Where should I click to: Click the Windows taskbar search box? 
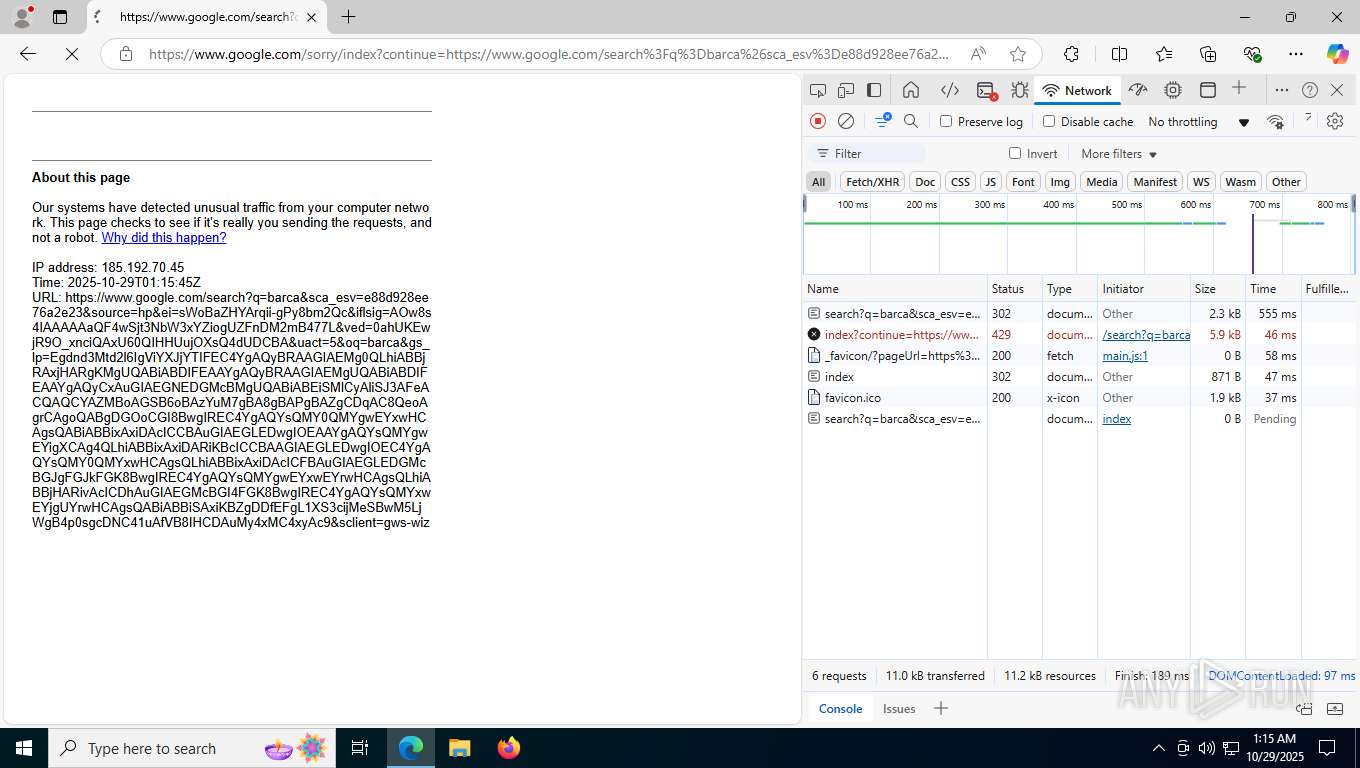coord(190,748)
